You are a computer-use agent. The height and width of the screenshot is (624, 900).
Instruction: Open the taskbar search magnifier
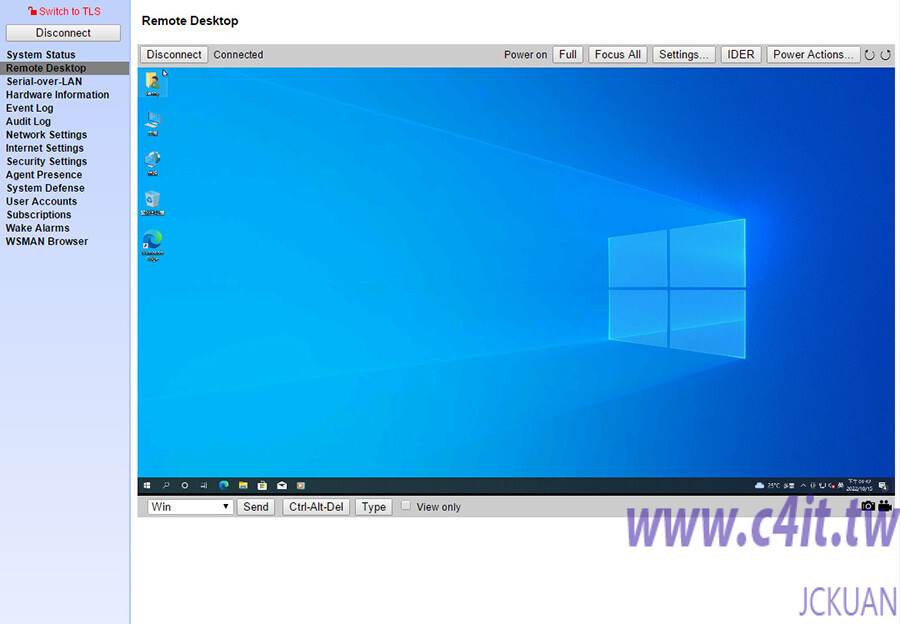point(166,486)
